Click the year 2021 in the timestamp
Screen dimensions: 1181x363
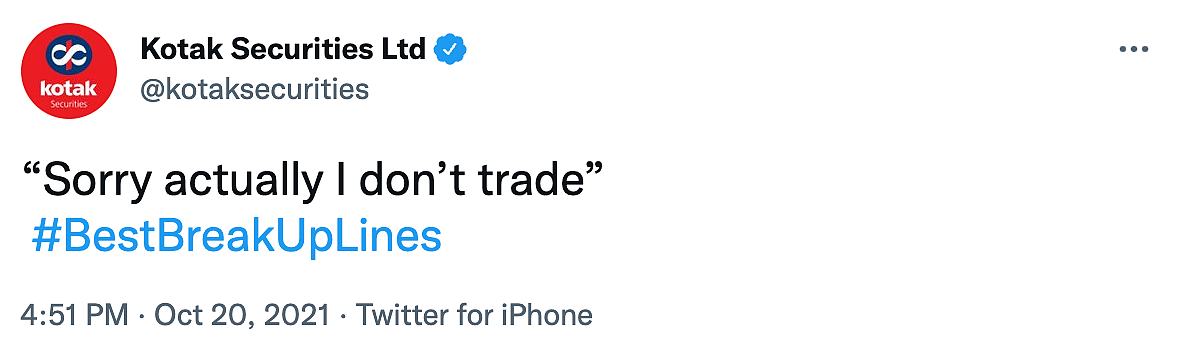click(x=298, y=315)
